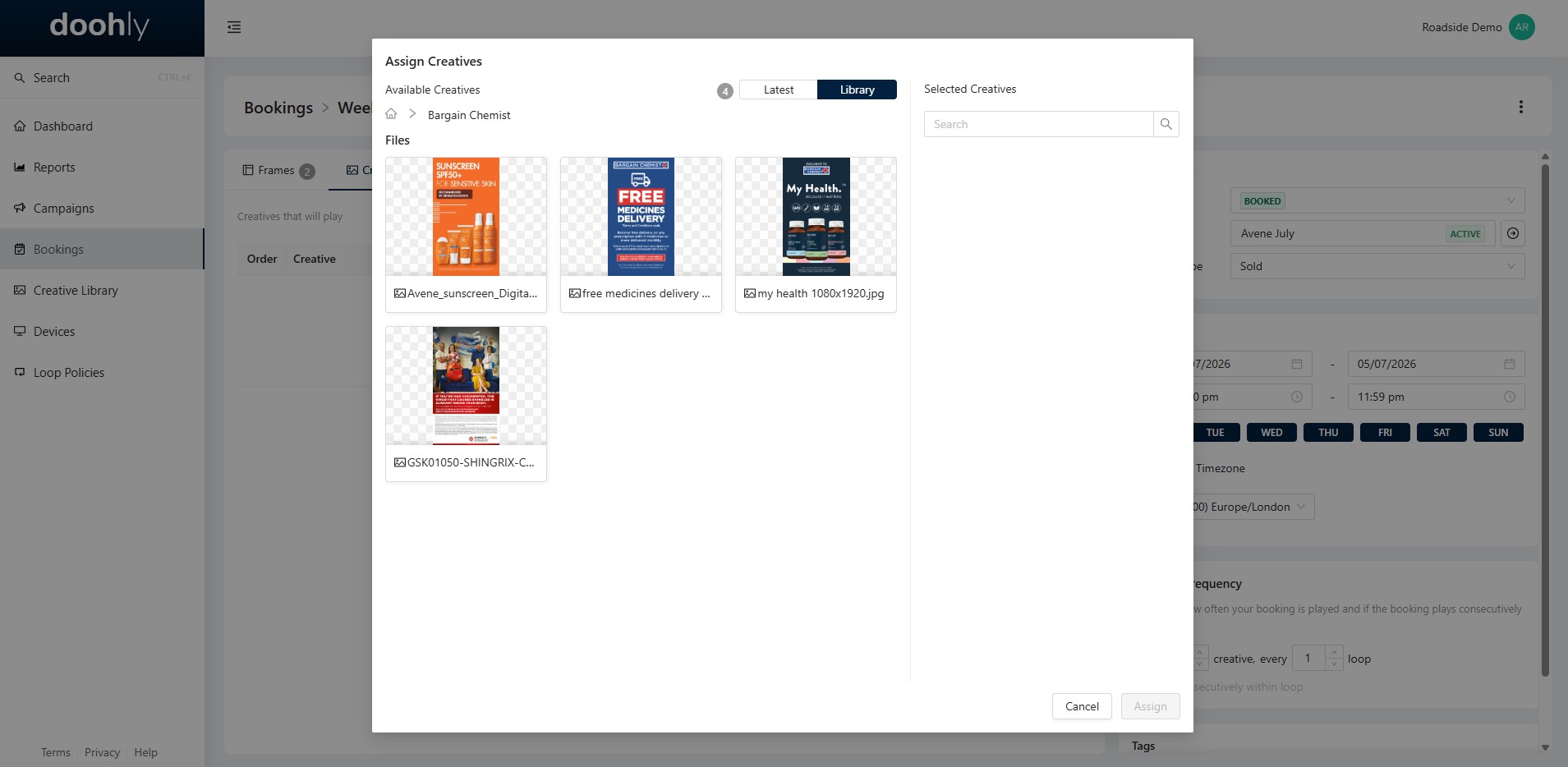This screenshot has height=767, width=1568.
Task: Open Creative Library in sidebar
Action: [x=102, y=291]
